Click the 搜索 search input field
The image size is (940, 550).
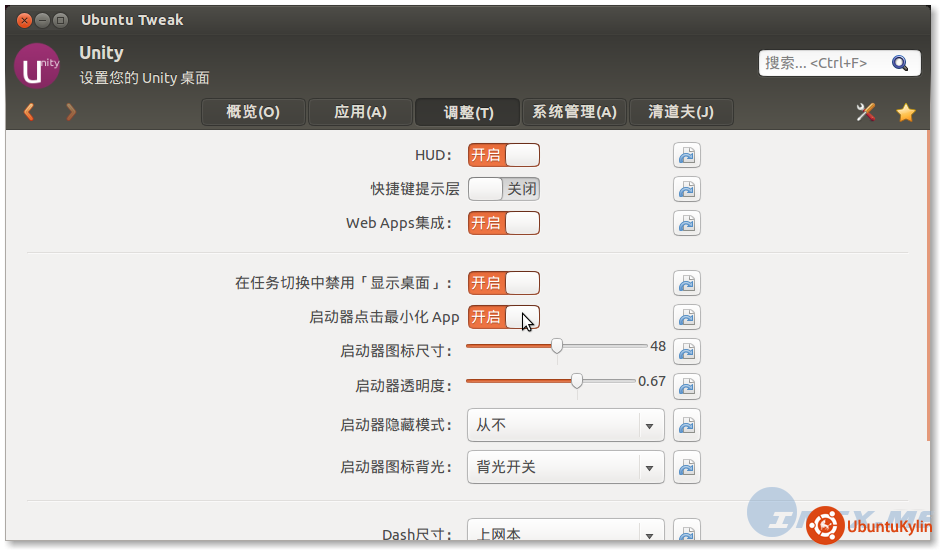[820, 63]
